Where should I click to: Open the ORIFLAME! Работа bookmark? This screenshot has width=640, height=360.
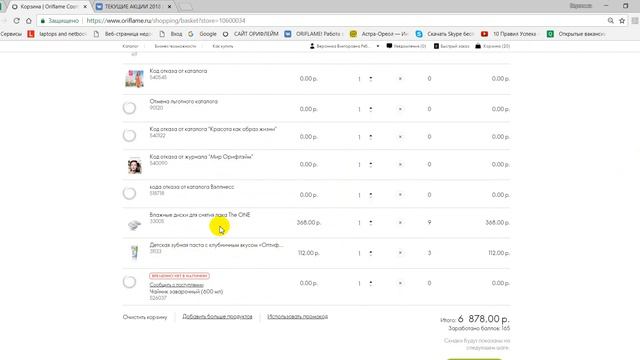click(x=314, y=34)
